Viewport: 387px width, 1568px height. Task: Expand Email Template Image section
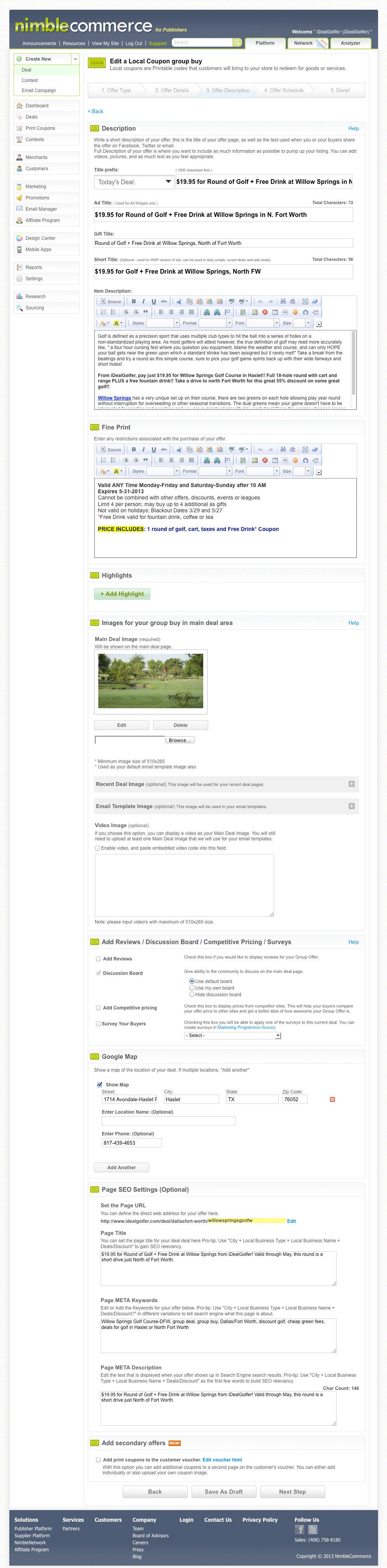point(351,806)
